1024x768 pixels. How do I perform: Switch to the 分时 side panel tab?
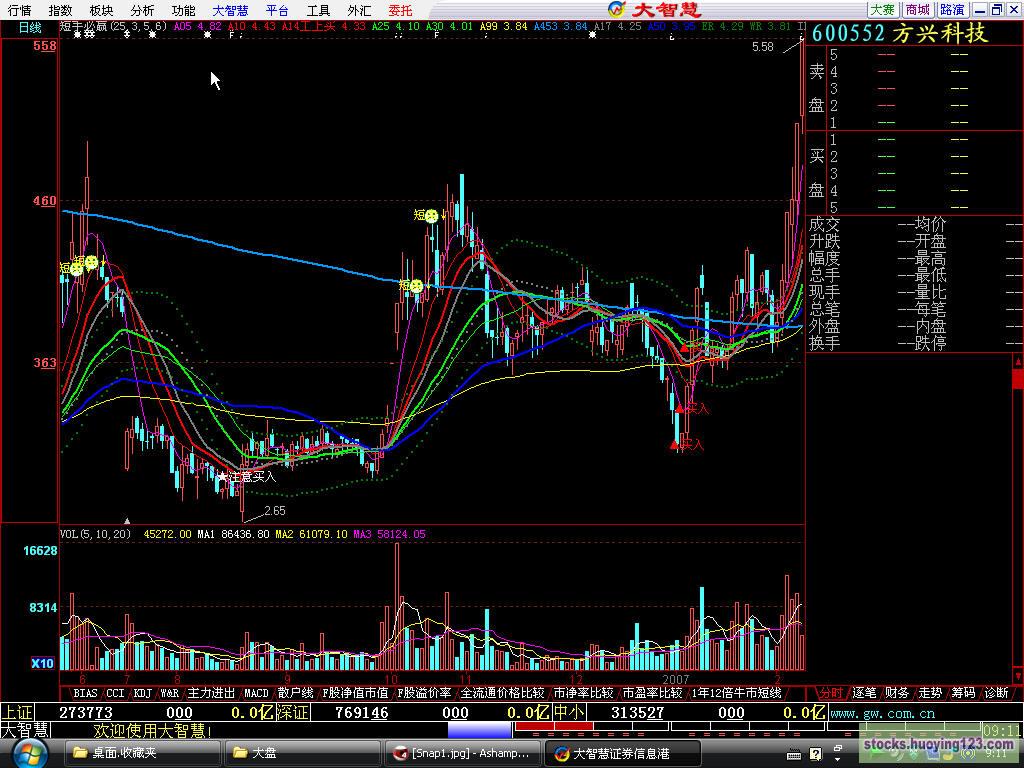pos(831,693)
